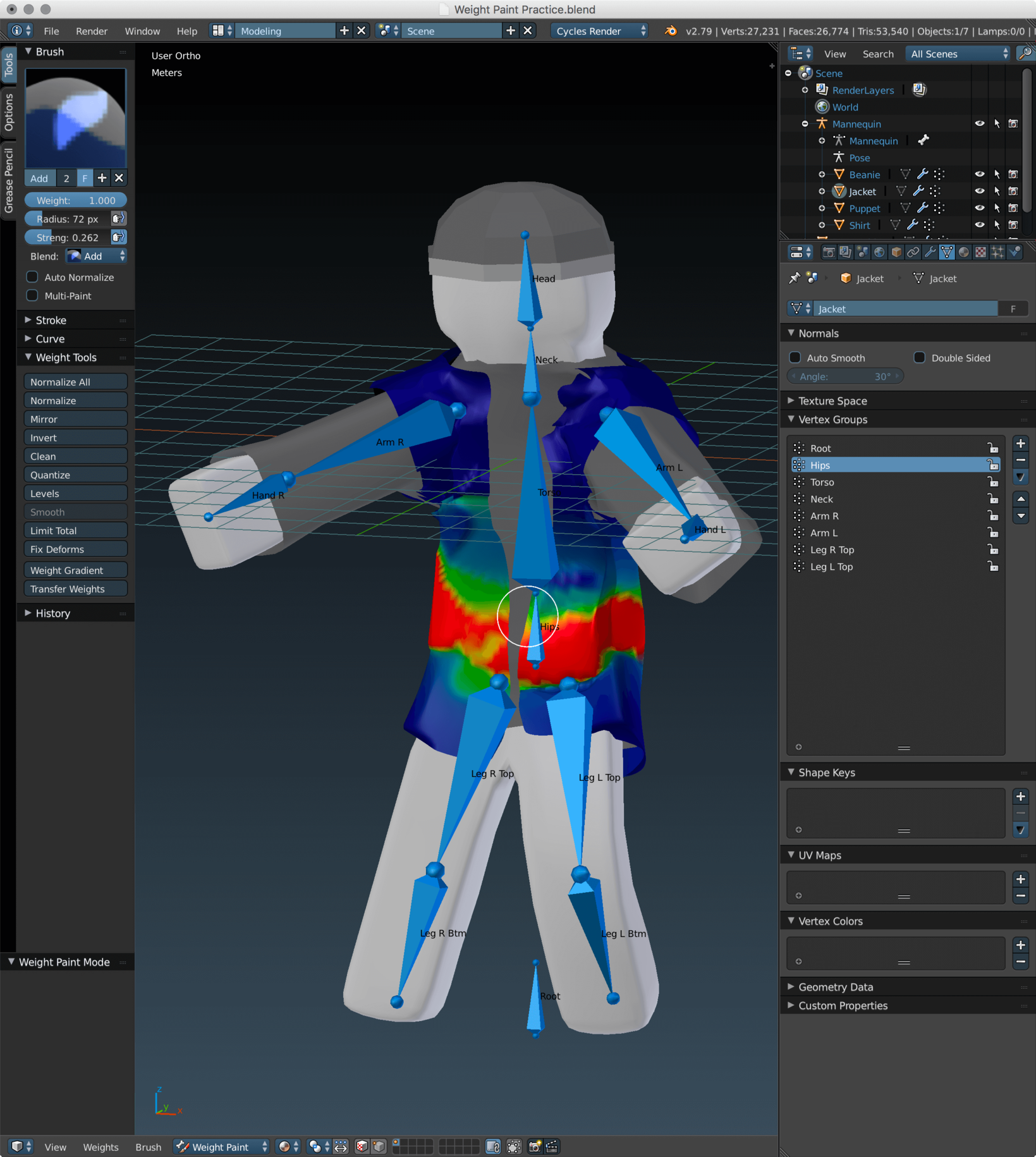Toggle the properties pin icon
Image resolution: width=1036 pixels, height=1157 pixels.
(795, 278)
